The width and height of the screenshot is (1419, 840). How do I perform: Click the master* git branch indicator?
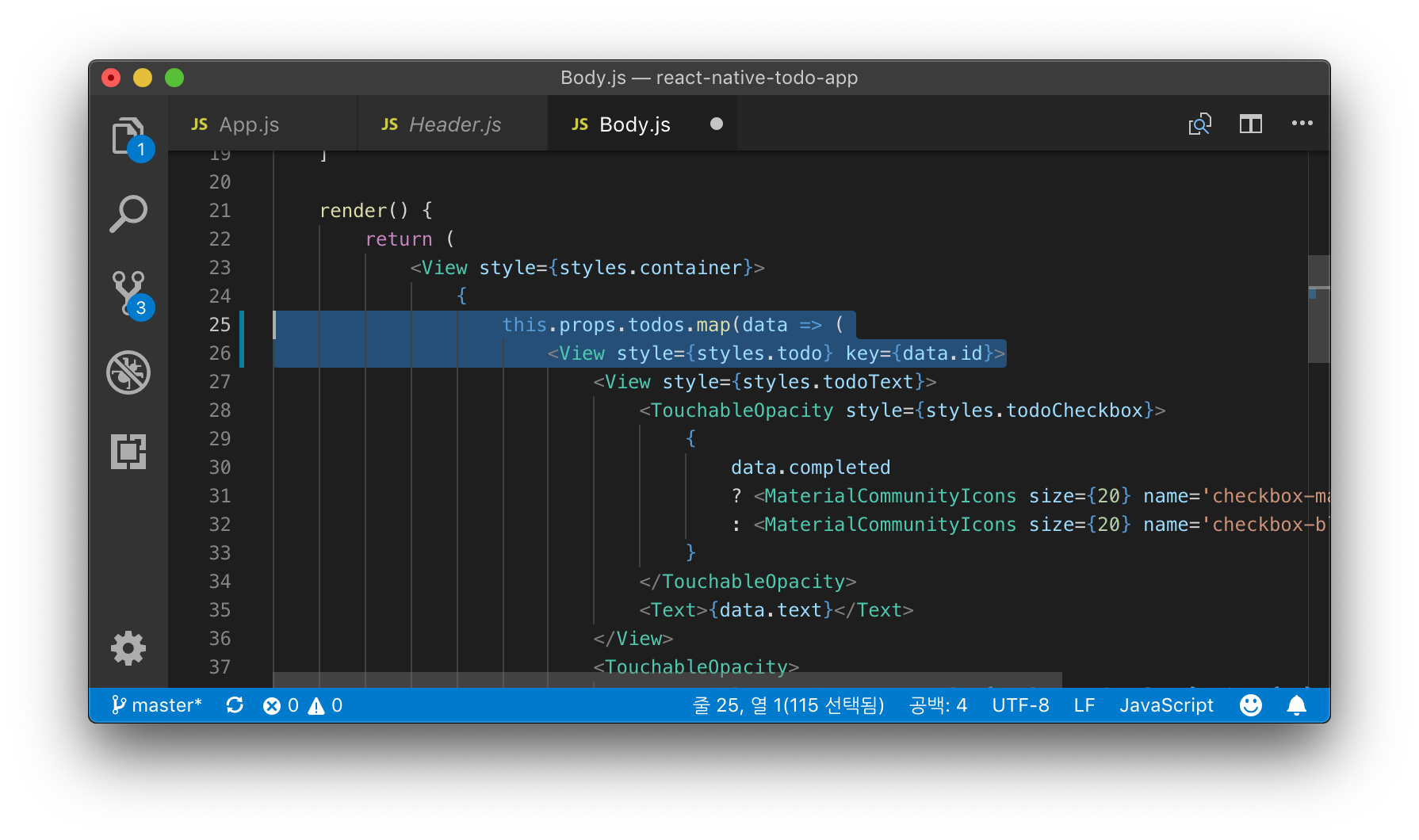[x=157, y=705]
